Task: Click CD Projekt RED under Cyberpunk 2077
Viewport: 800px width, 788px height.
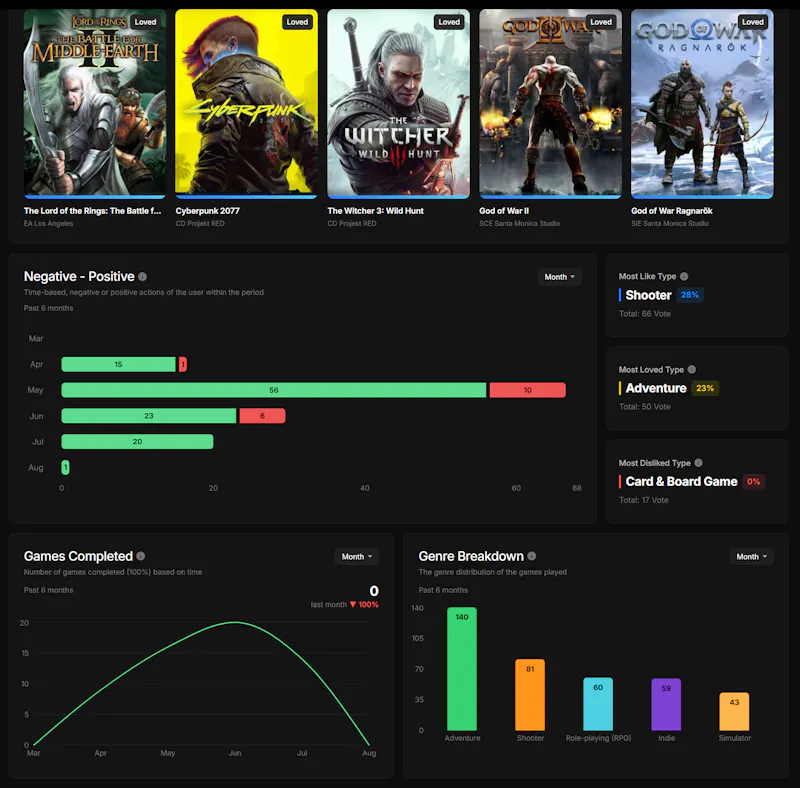Action: pos(200,224)
